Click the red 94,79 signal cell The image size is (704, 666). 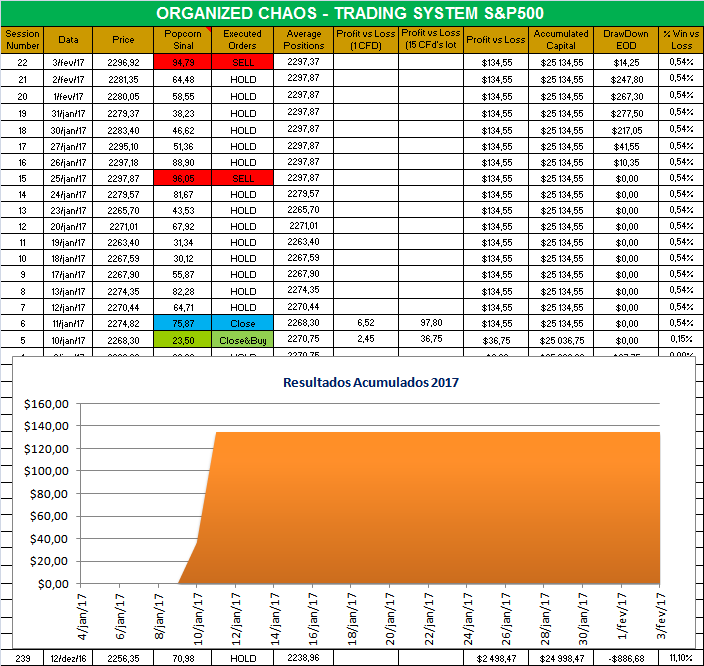(x=182, y=62)
